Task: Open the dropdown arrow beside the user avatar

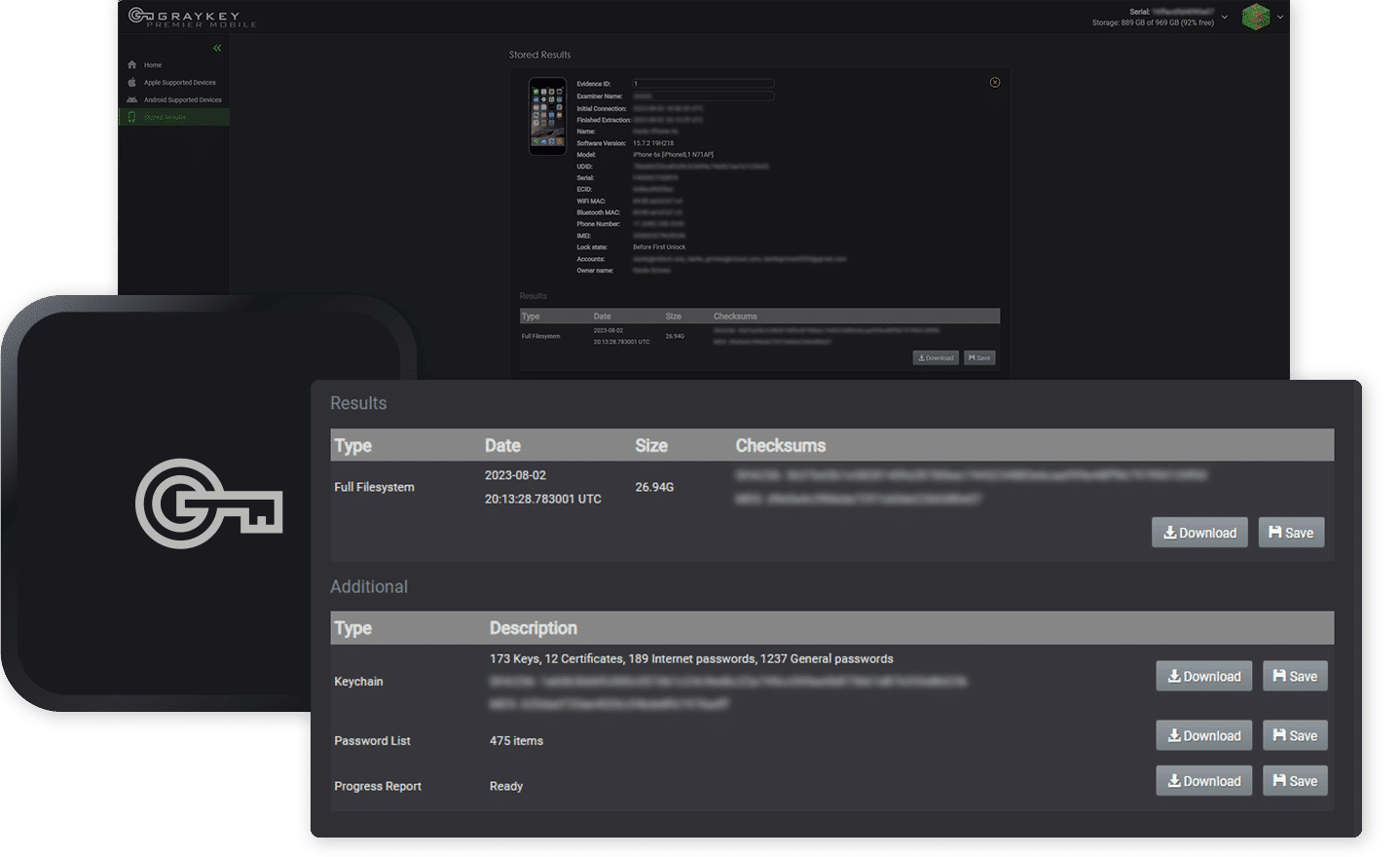Action: (1280, 17)
